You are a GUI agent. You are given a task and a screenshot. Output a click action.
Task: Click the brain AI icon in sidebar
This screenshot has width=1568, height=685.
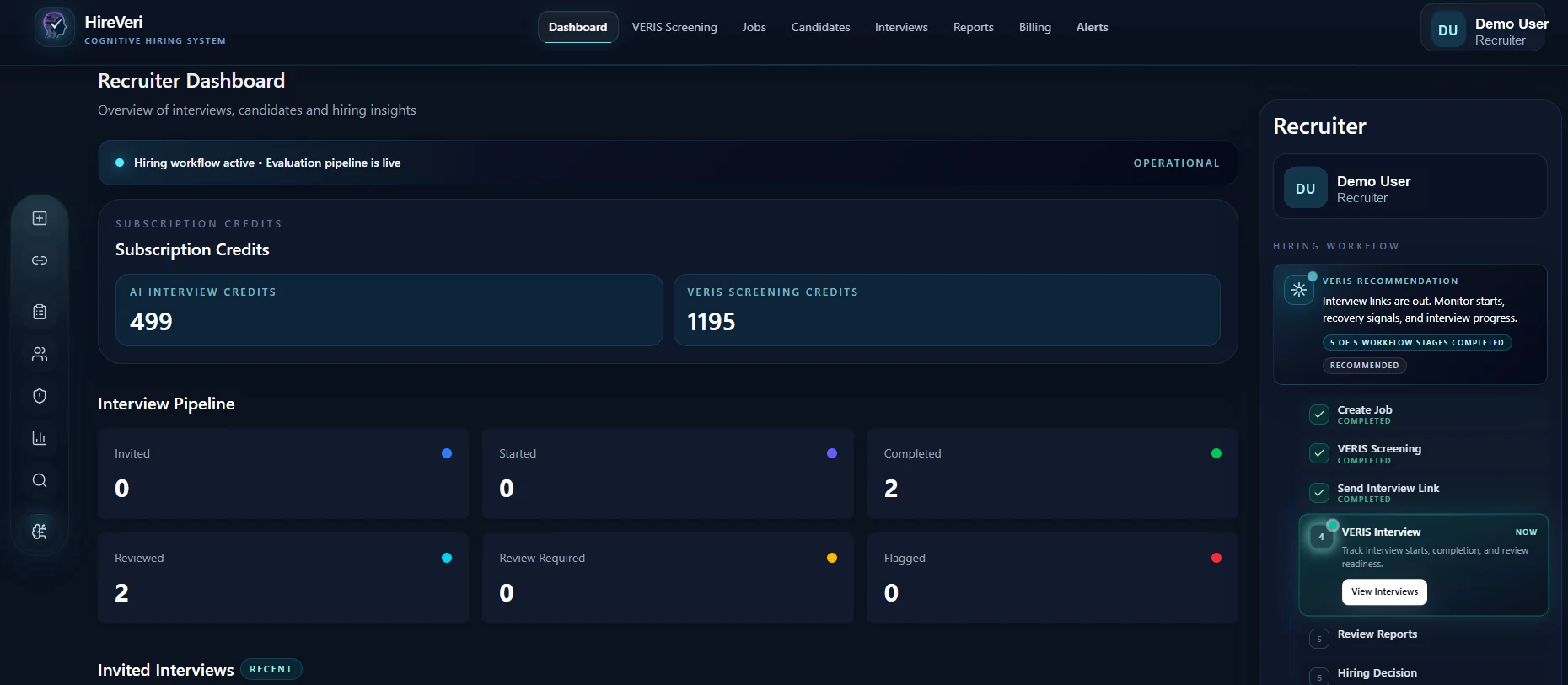40,532
